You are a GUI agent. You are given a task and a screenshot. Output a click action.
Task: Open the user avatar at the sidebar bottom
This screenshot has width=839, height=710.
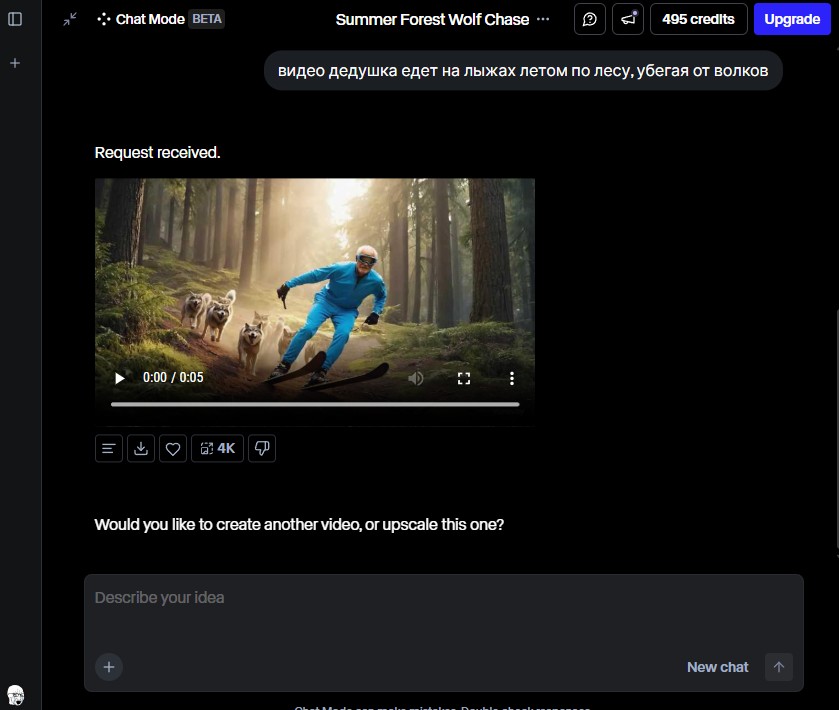pyautogui.click(x=16, y=695)
